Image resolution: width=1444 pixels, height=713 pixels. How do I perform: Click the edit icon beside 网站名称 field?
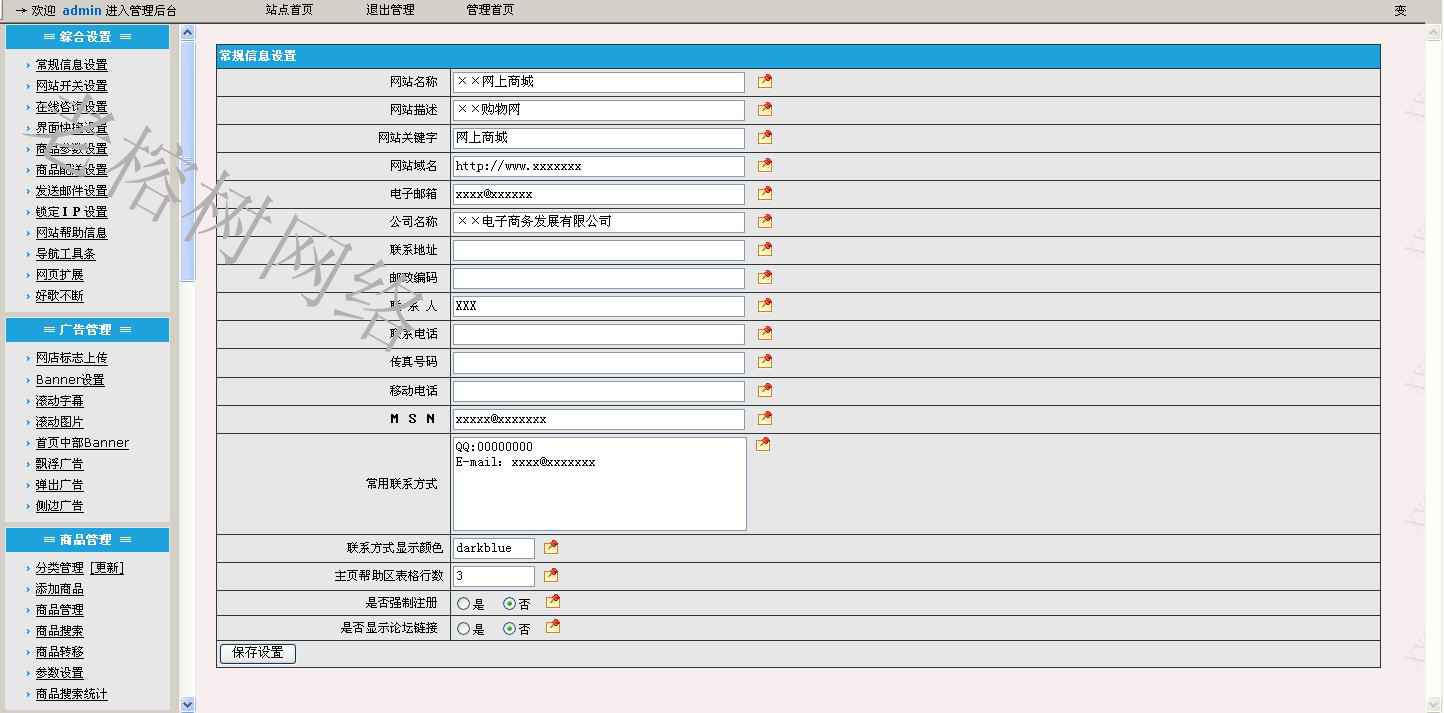pyautogui.click(x=765, y=81)
